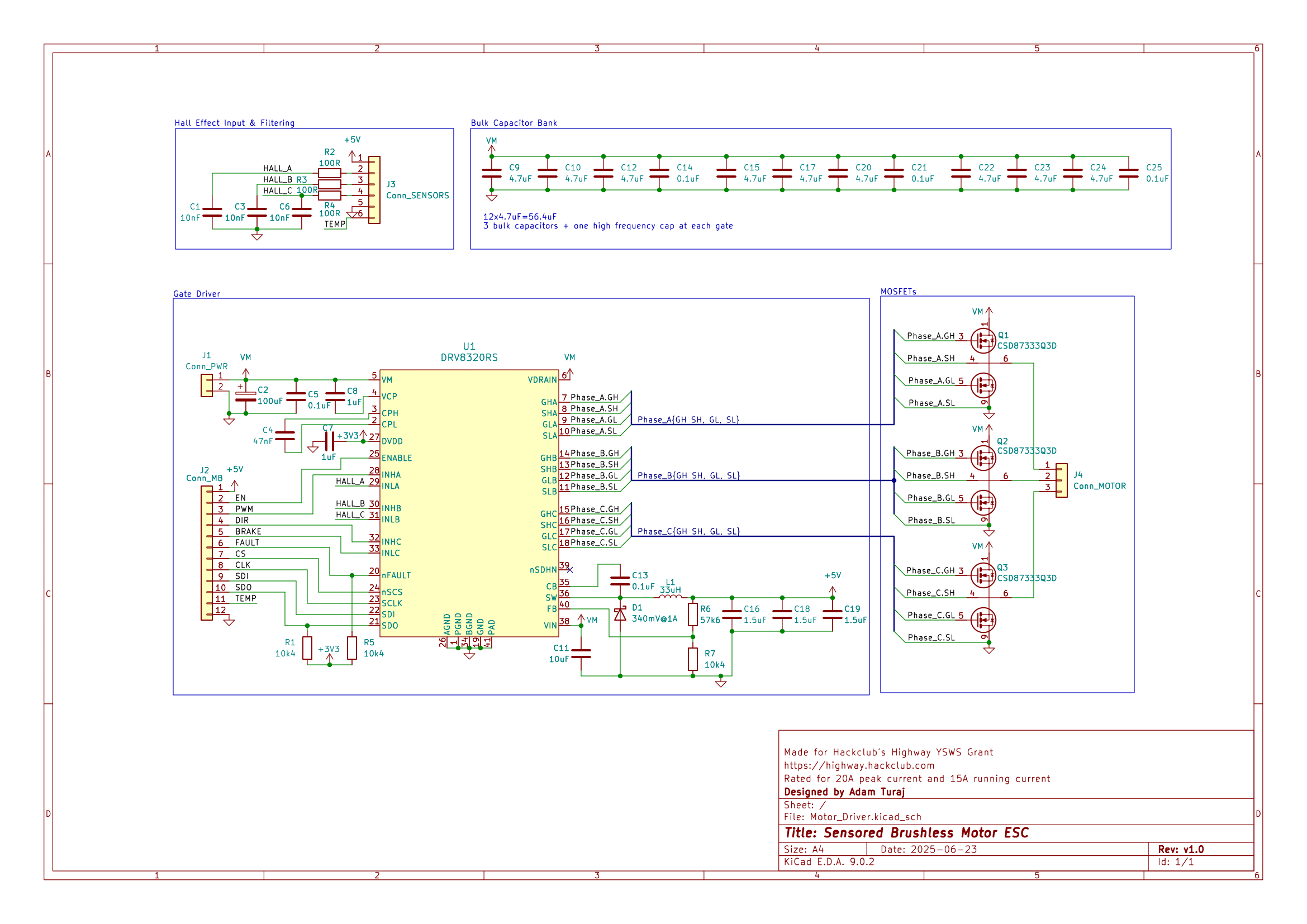This screenshot has width=1307, height=924.
Task: Select the 'Rated for 20A peak current' line
Action: (x=916, y=779)
